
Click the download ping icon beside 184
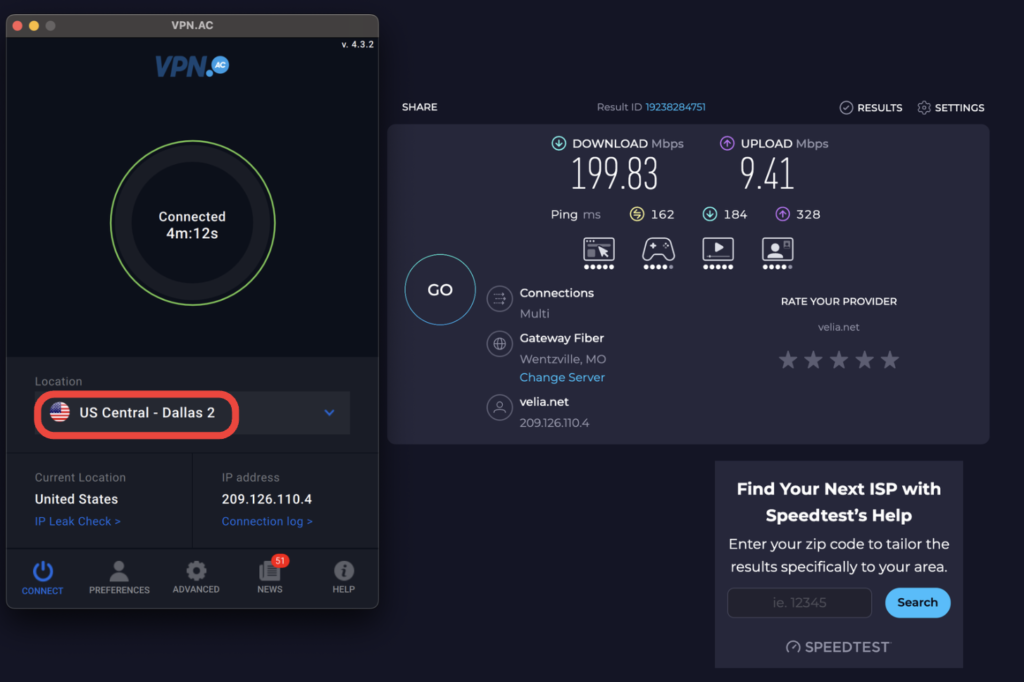(x=710, y=214)
